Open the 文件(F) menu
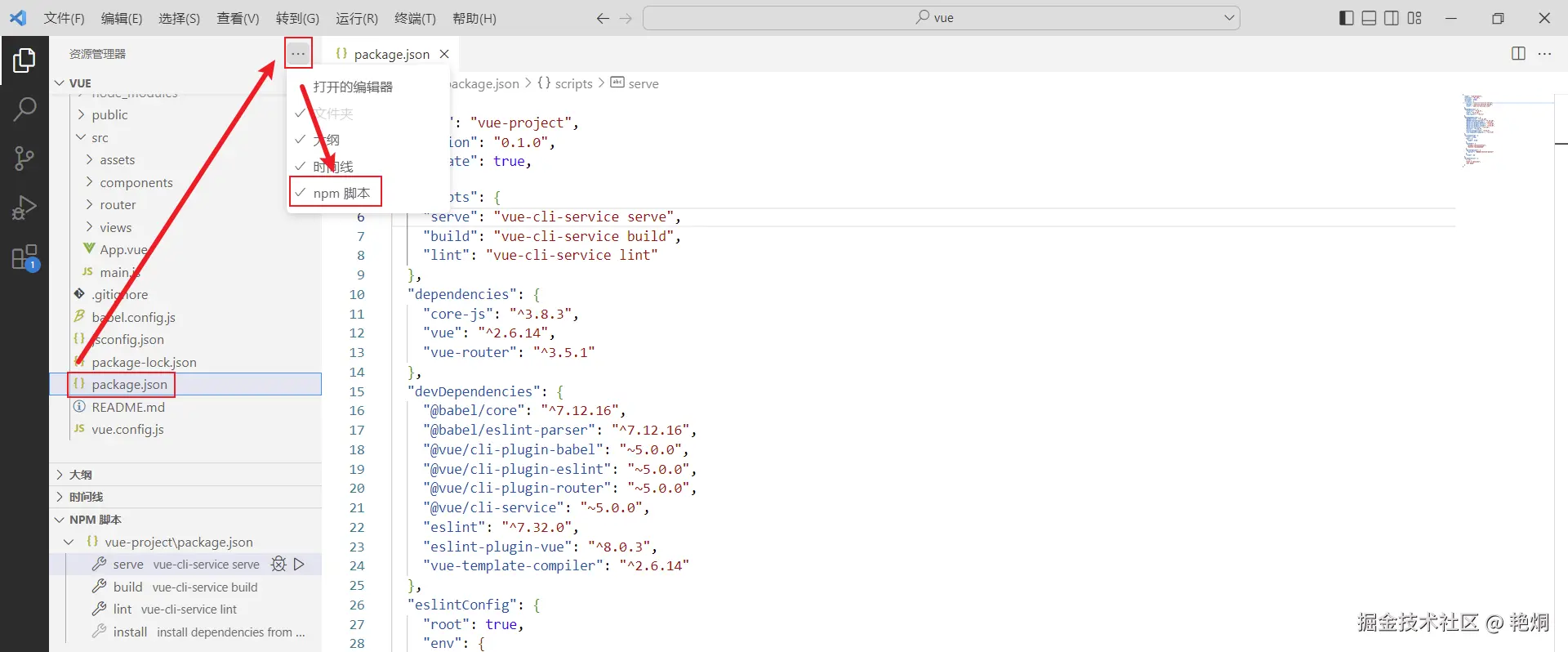The image size is (1568, 652). click(64, 18)
